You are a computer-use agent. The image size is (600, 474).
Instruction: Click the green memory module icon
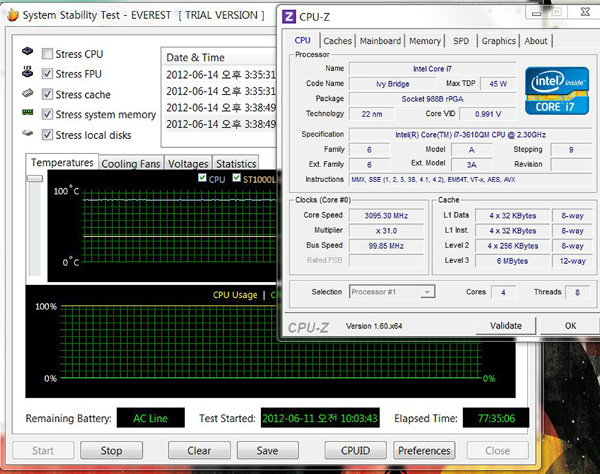click(27, 112)
